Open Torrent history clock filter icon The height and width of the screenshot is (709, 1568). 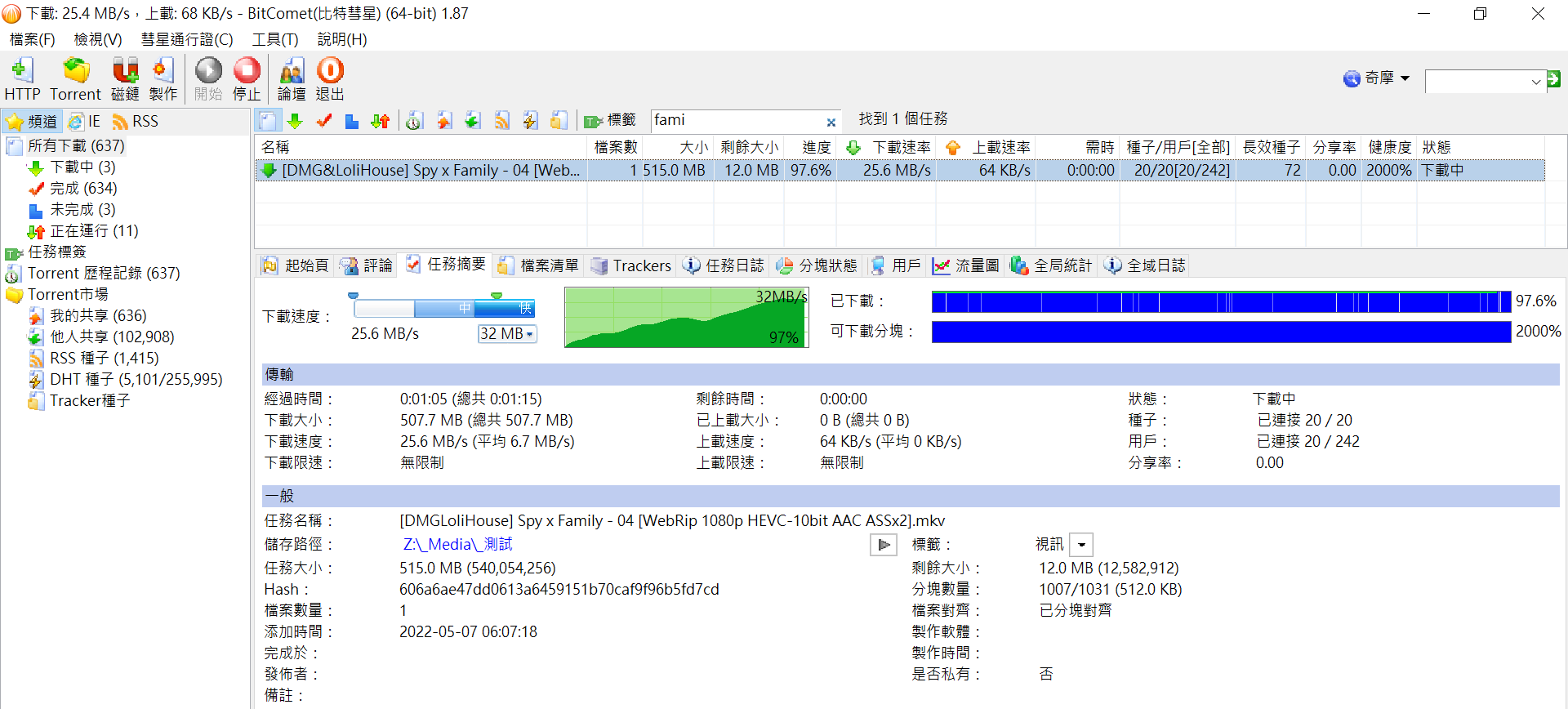pyautogui.click(x=414, y=121)
